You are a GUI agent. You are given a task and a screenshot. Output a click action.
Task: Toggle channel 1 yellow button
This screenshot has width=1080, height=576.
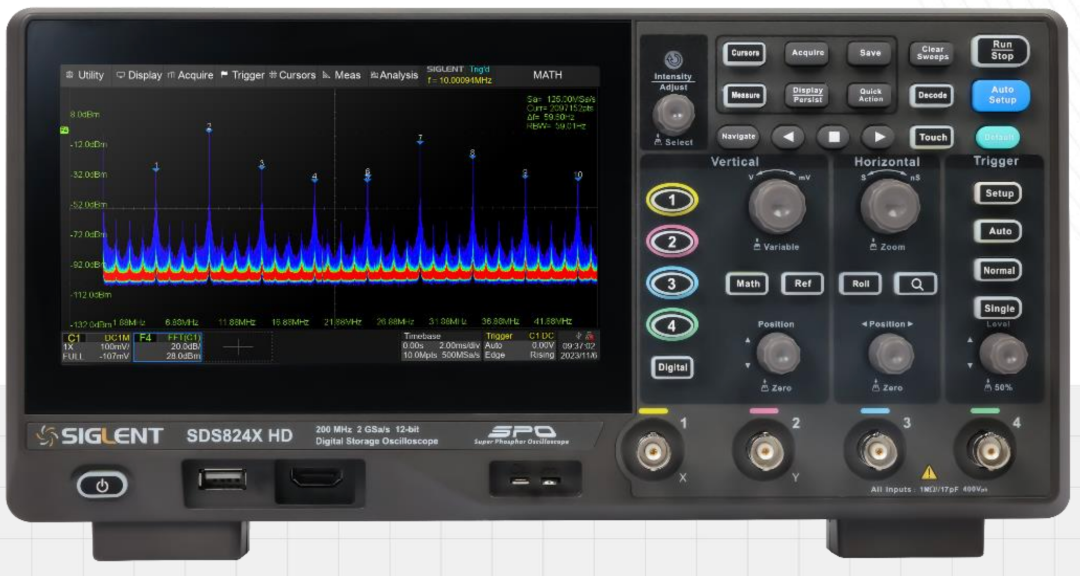[x=672, y=200]
